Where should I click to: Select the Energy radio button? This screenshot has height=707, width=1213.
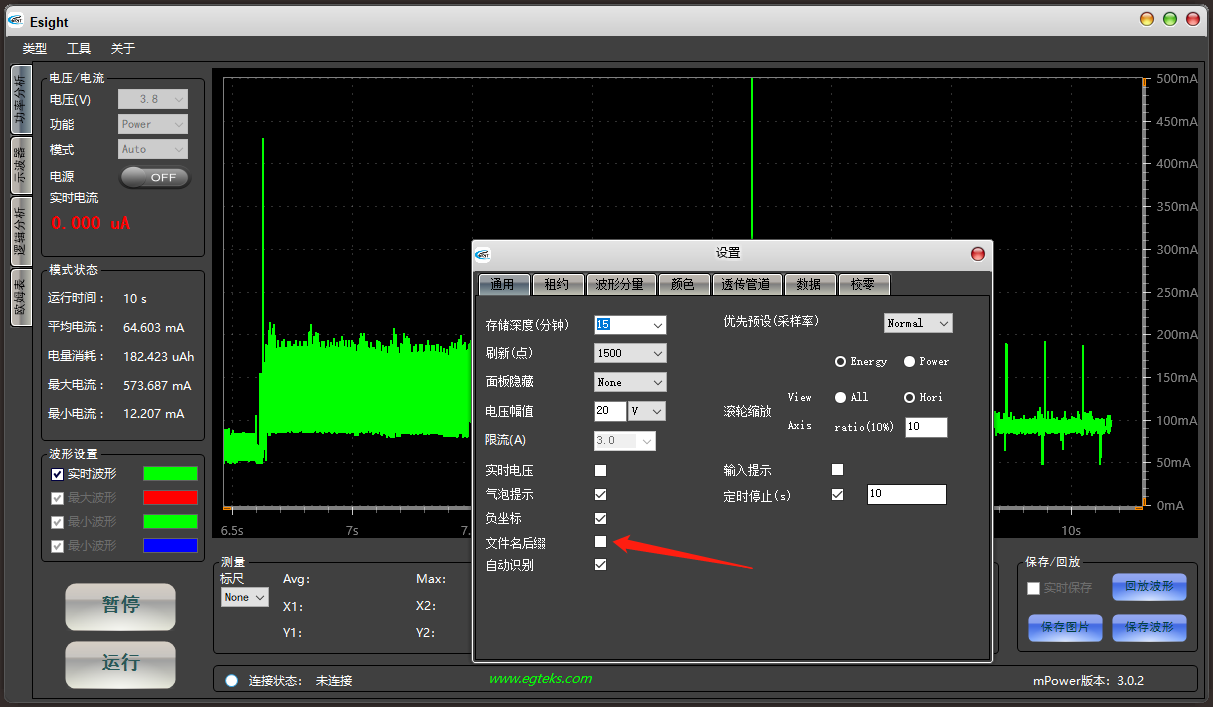[x=840, y=361]
